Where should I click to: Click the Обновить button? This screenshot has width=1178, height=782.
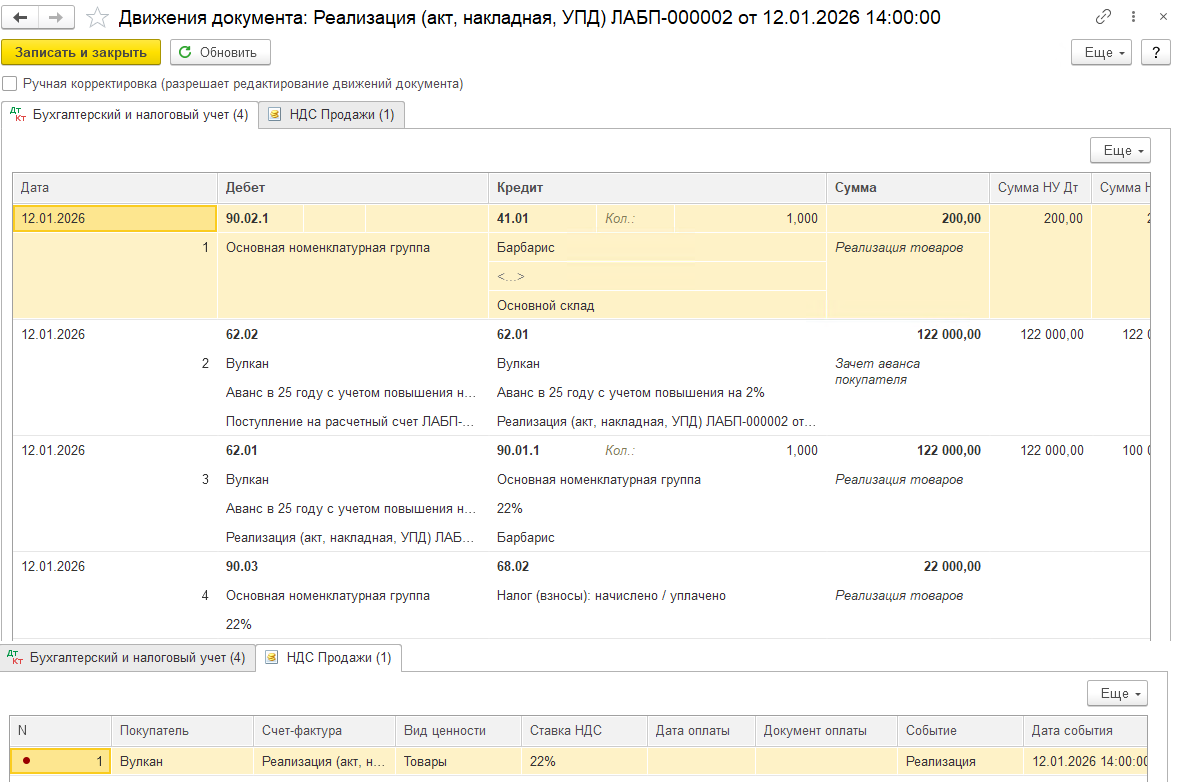click(220, 53)
